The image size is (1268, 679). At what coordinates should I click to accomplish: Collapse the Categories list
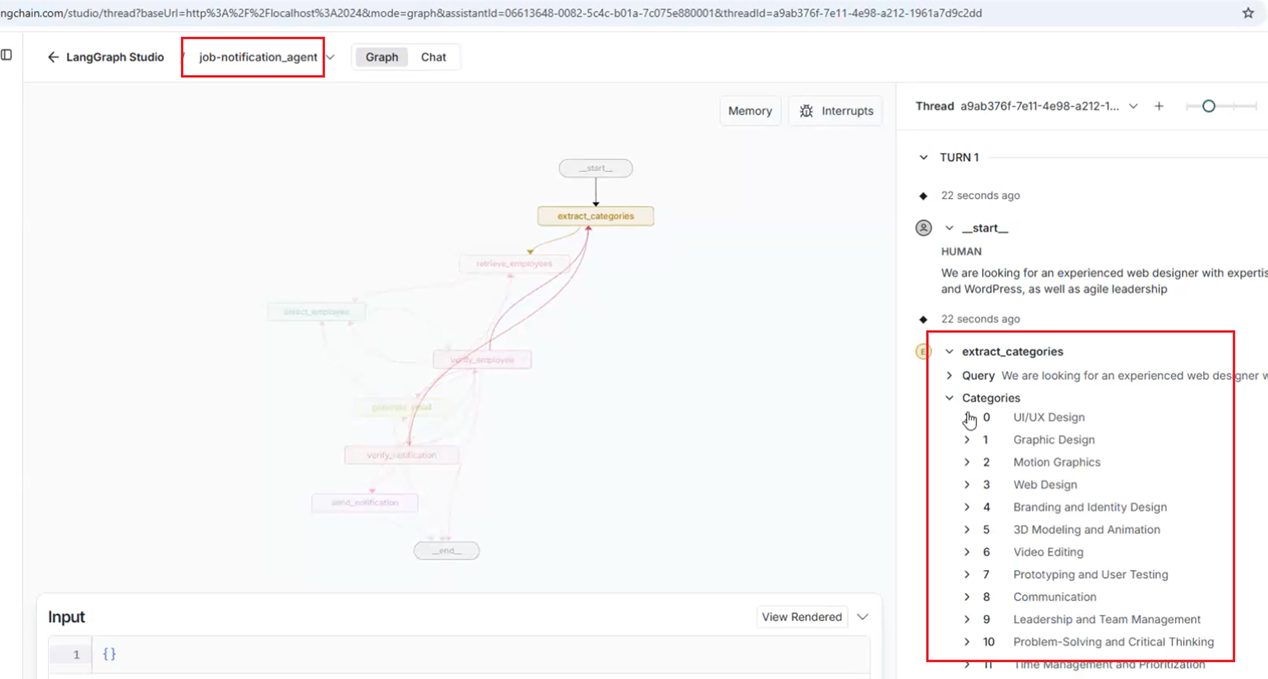click(949, 398)
